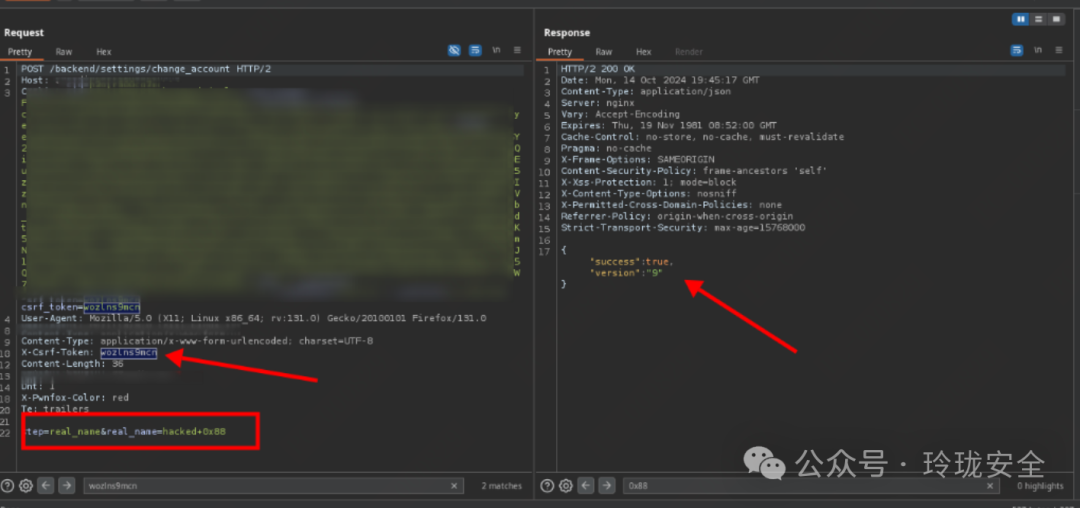This screenshot has height=508, width=1080.
Task: Open the Request search help icon
Action: (8, 485)
